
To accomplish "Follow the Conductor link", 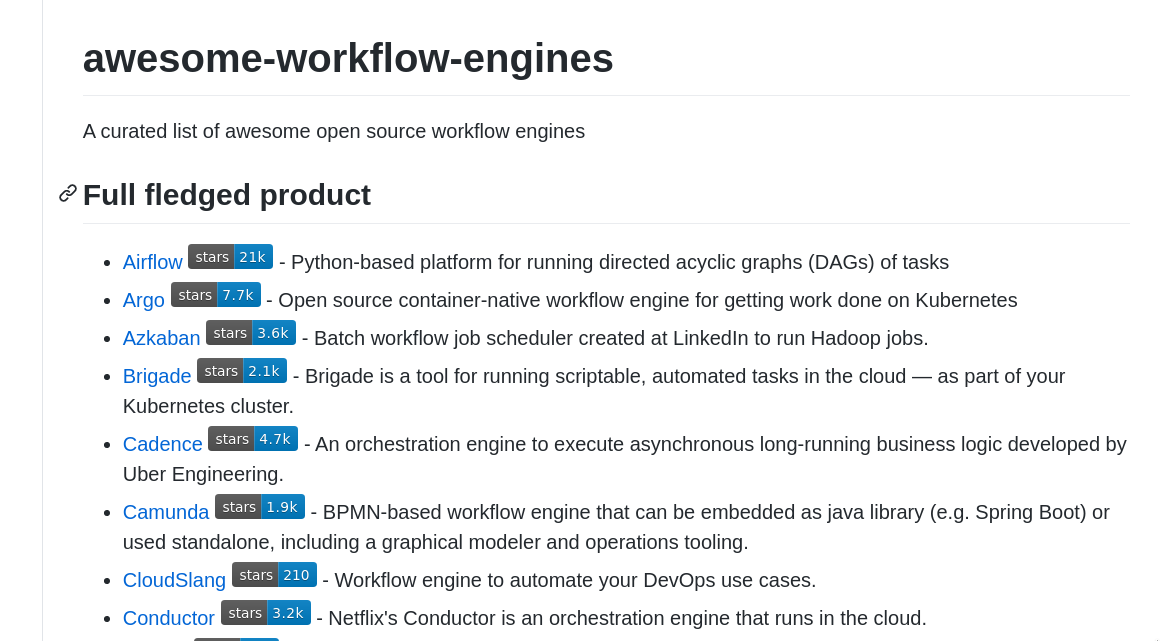I will click(x=169, y=618).
